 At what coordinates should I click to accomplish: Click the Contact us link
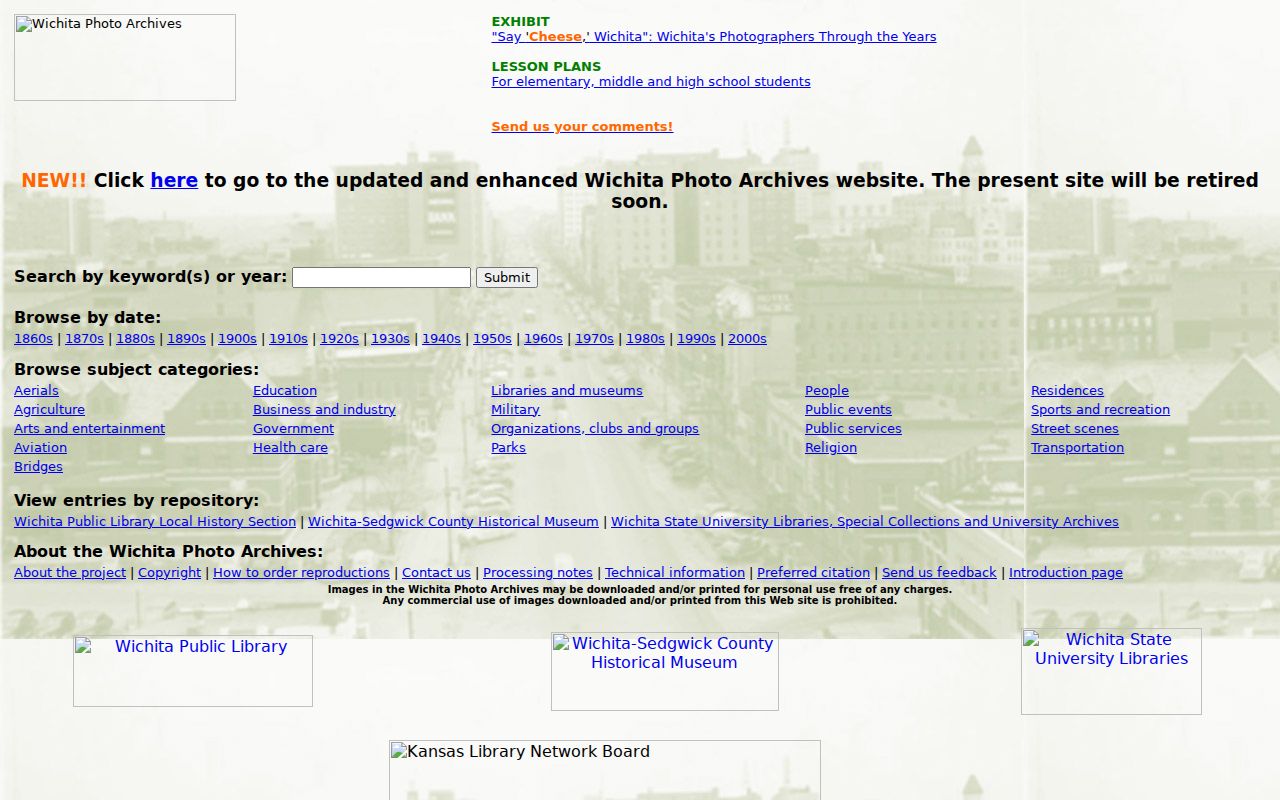tap(436, 573)
